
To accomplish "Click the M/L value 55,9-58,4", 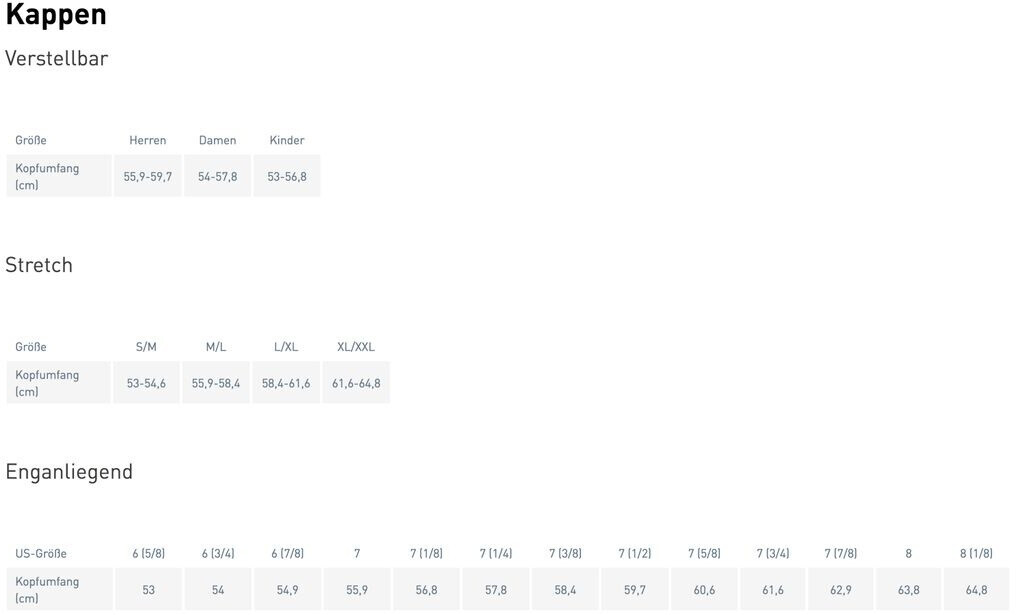I will click(216, 384).
